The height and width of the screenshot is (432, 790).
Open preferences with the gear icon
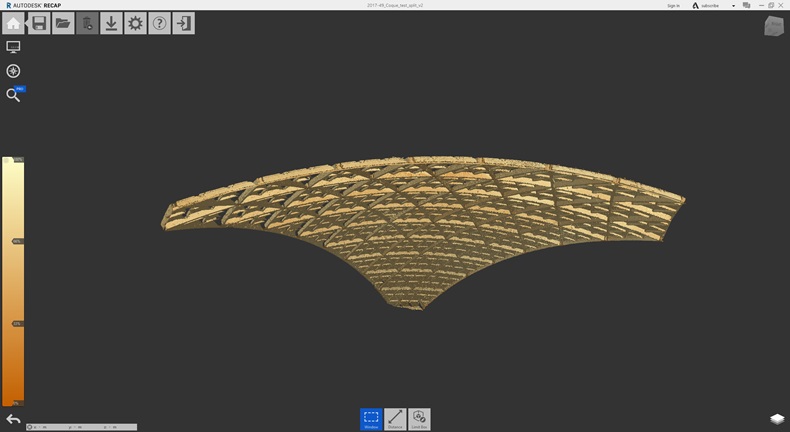(x=135, y=23)
